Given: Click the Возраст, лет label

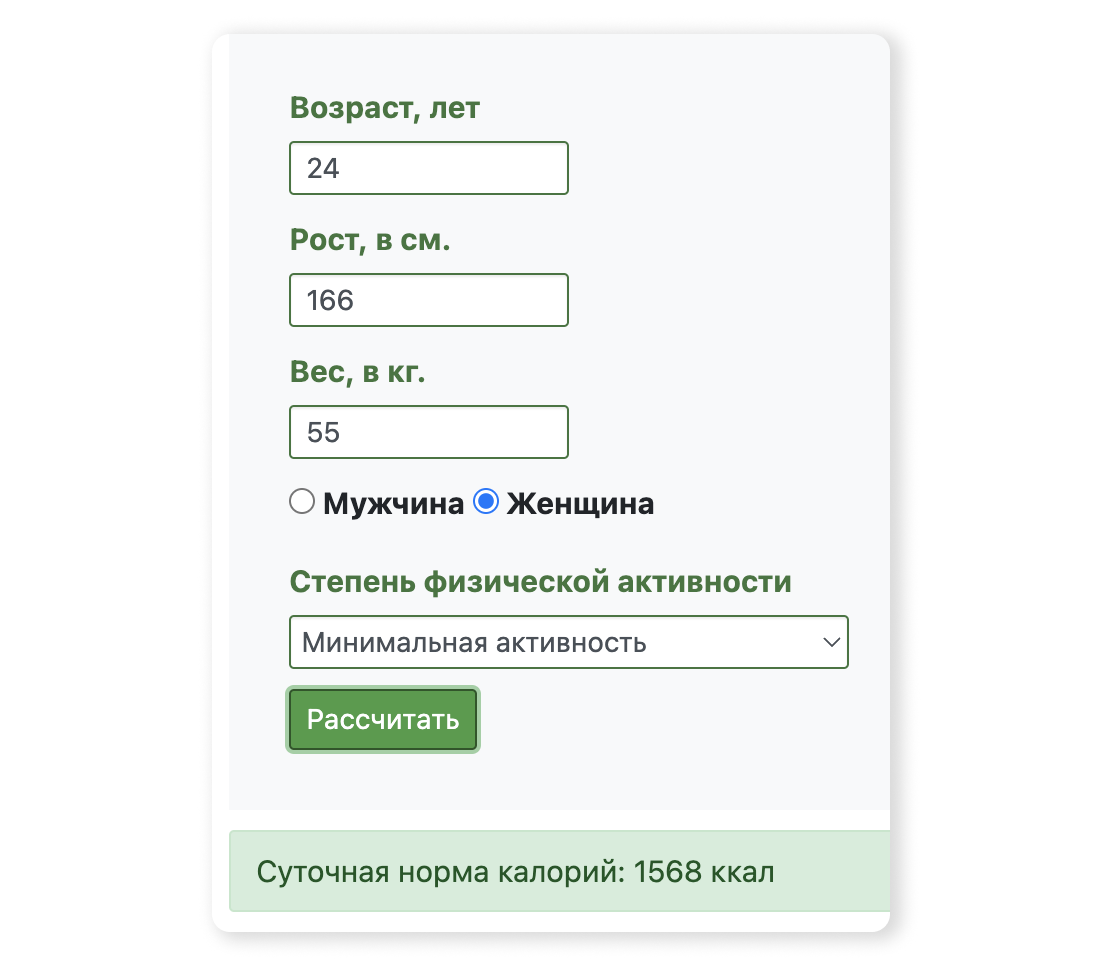Looking at the screenshot, I should point(385,107).
